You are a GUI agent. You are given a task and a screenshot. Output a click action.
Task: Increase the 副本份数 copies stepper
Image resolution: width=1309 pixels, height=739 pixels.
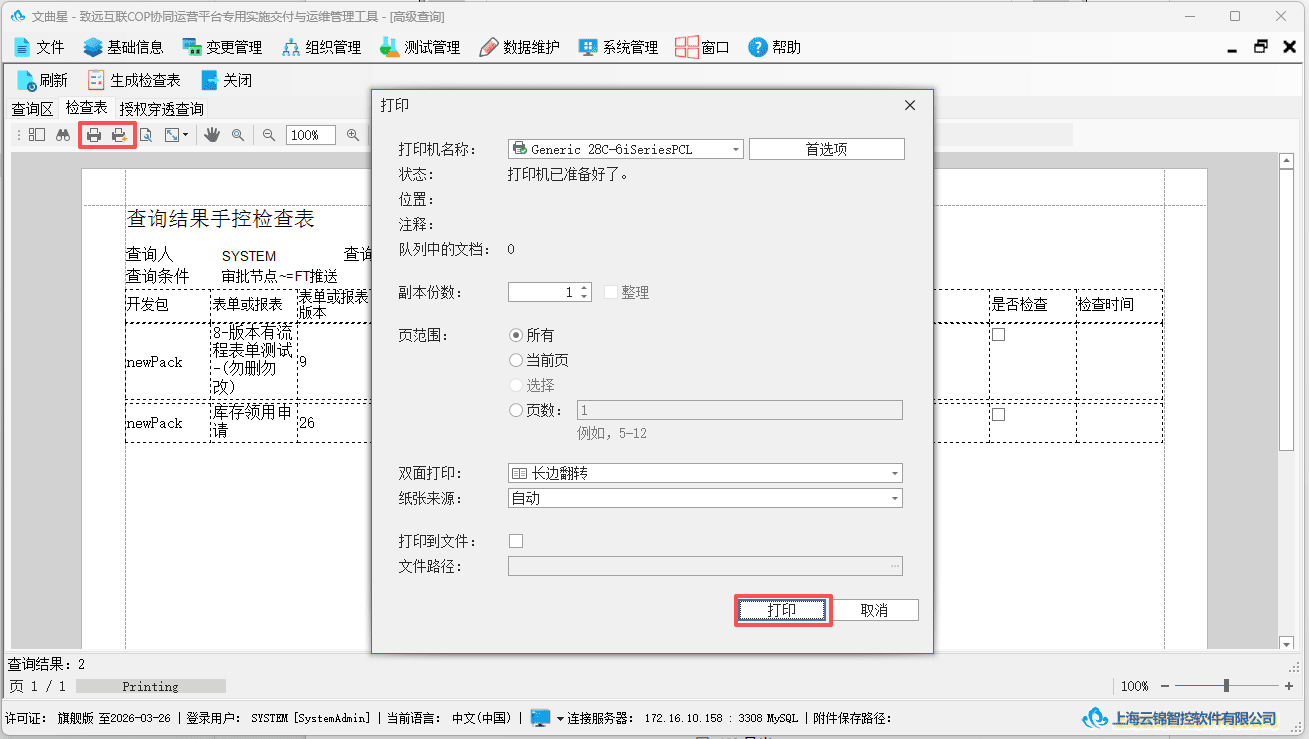click(x=585, y=288)
